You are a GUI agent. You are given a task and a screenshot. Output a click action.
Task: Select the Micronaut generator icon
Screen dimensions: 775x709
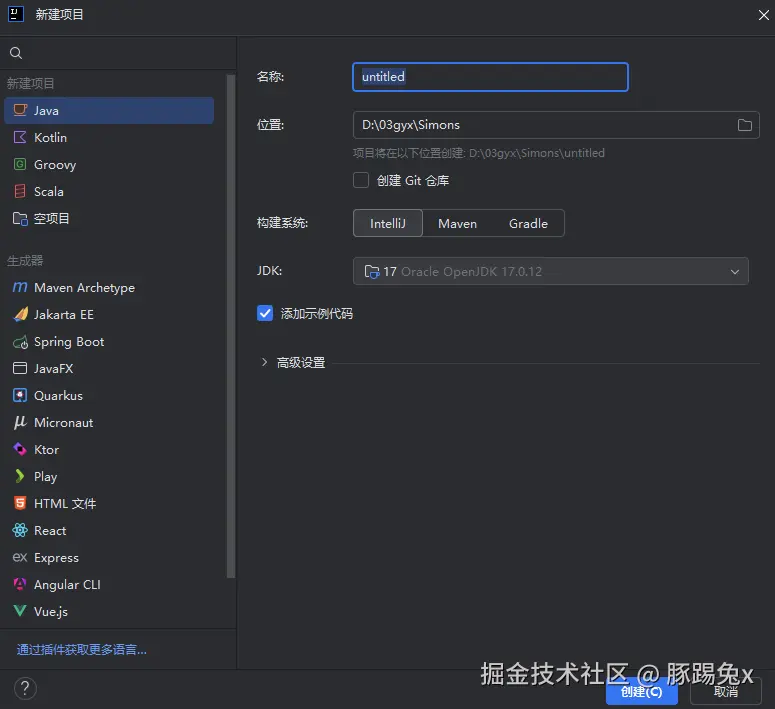coord(20,422)
